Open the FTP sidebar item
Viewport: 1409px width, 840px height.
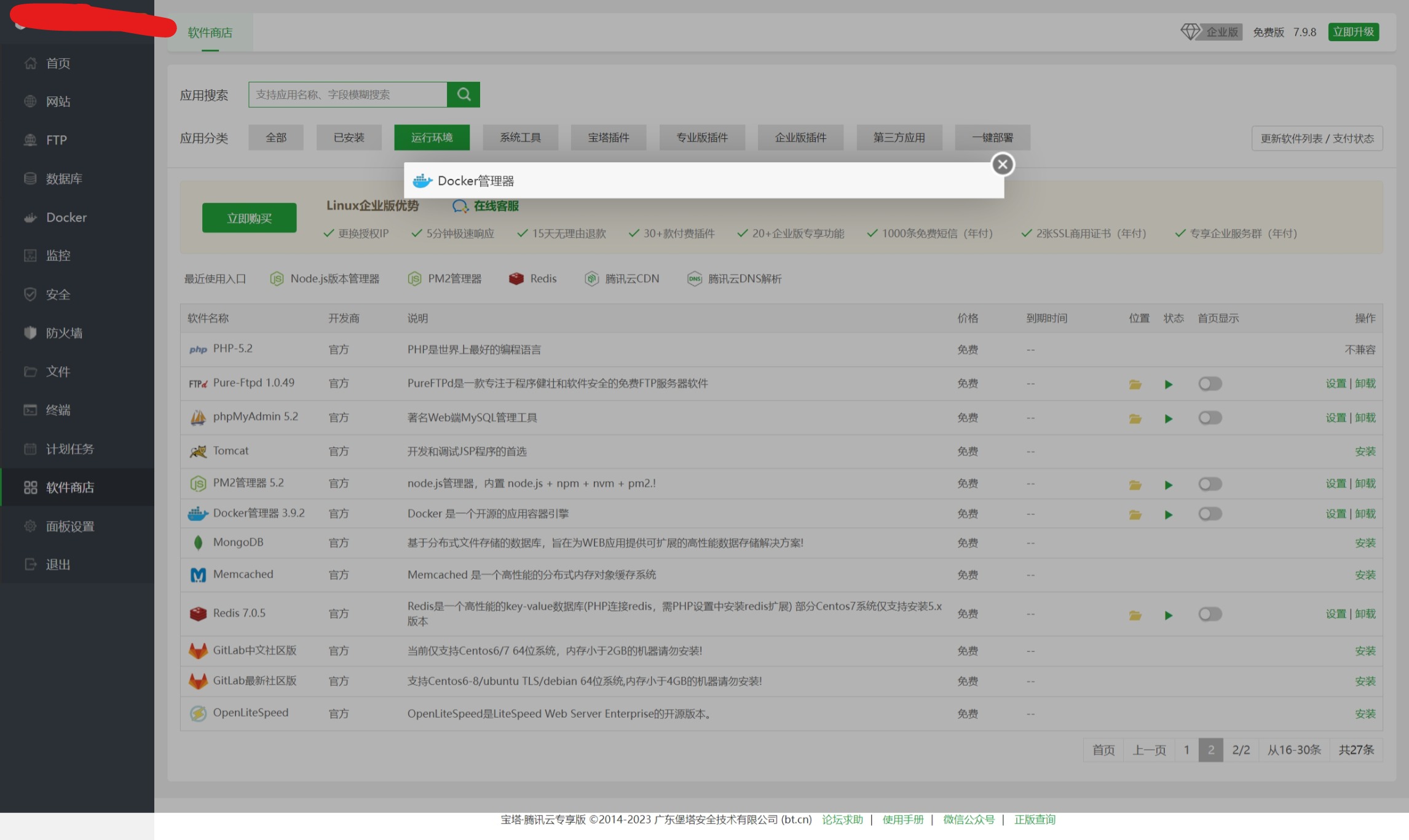click(77, 140)
